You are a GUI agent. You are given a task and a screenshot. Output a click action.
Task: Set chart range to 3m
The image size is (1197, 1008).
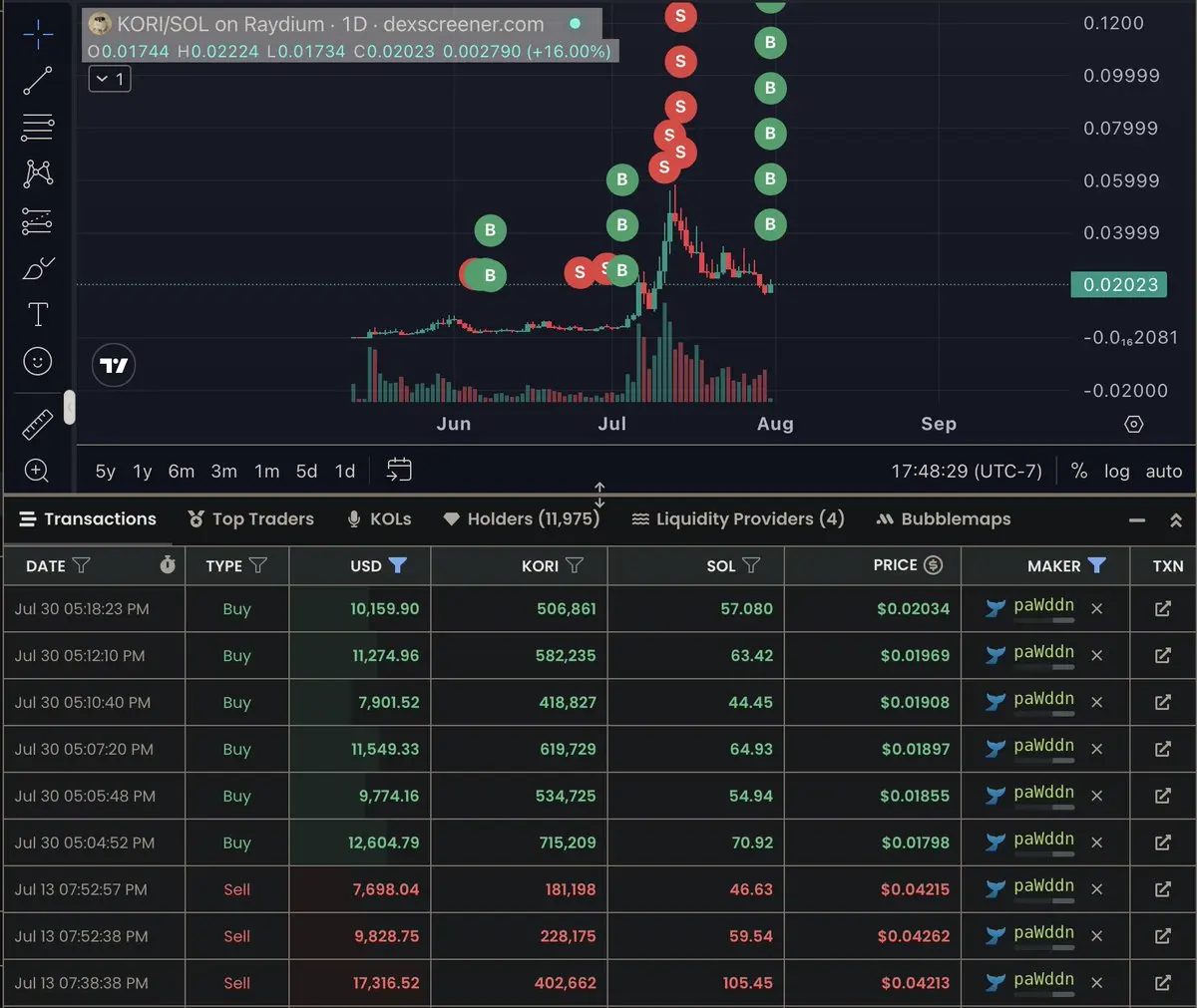click(223, 471)
